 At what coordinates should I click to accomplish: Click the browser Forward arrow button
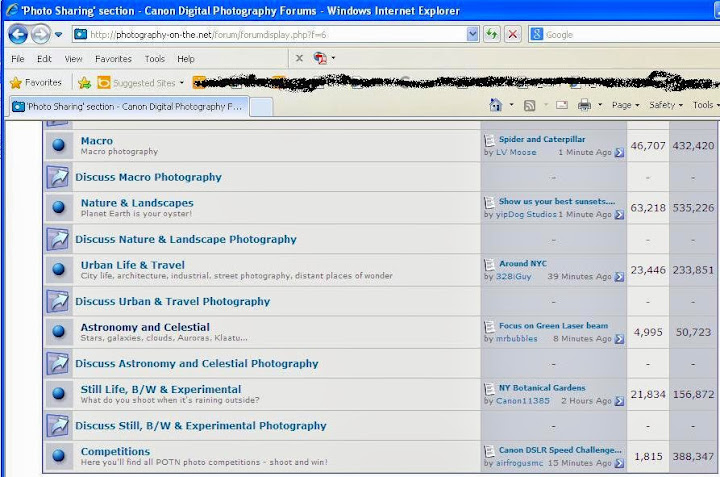(40, 34)
